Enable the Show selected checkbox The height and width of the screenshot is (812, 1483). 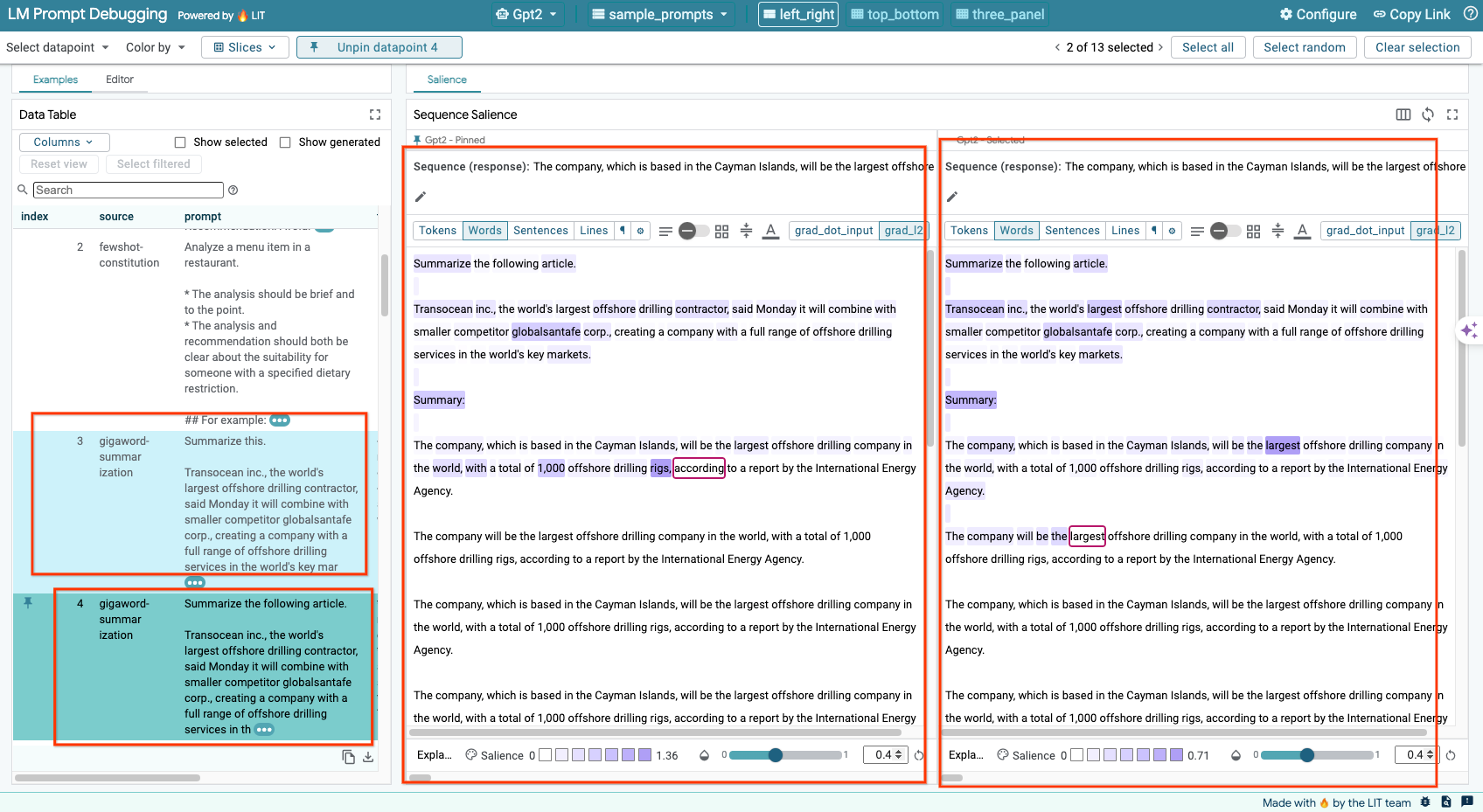pos(179,142)
